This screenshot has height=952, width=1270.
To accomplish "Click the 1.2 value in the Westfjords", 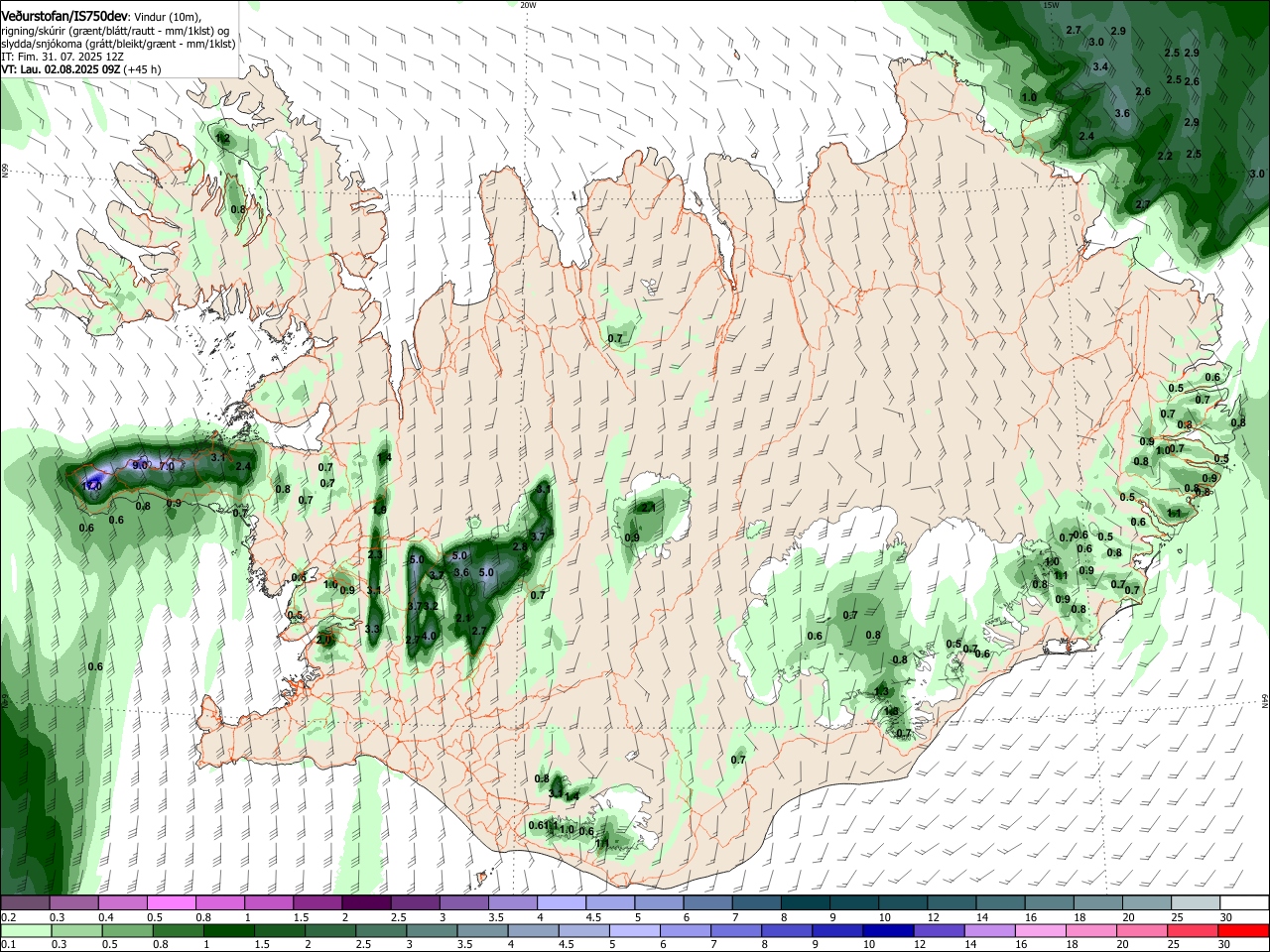I will [223, 139].
